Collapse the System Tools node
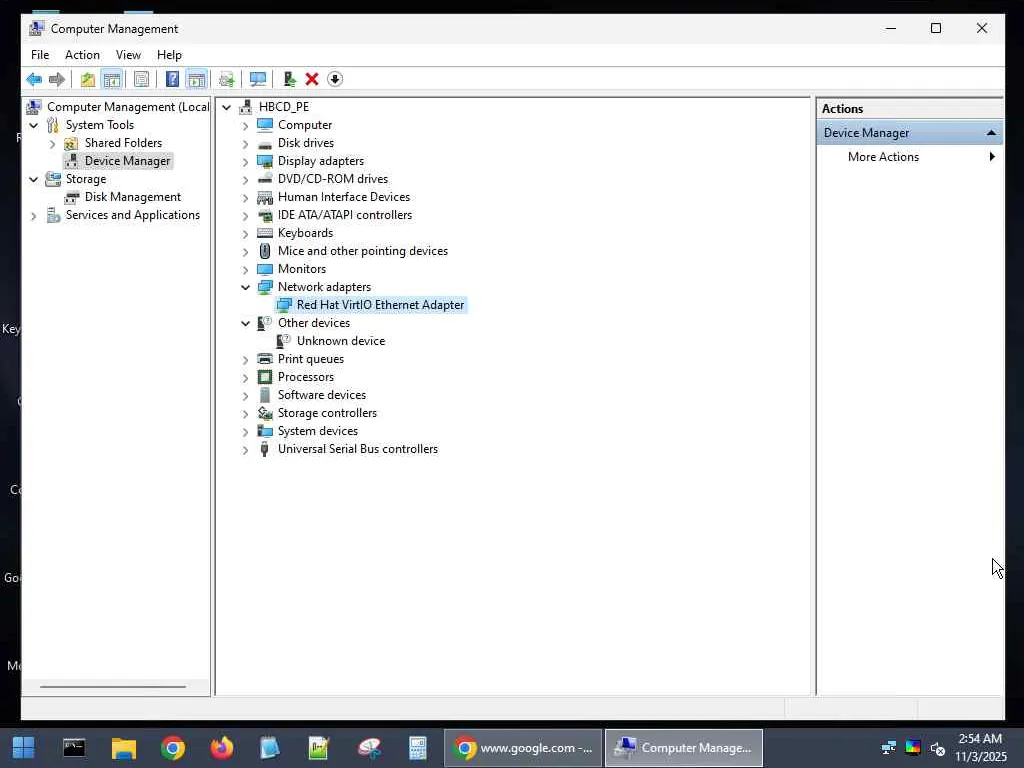1024x768 pixels. [x=34, y=125]
